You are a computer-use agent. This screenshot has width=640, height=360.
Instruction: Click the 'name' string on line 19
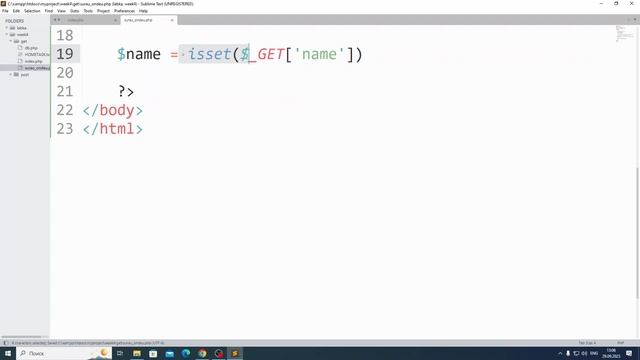[319, 54]
